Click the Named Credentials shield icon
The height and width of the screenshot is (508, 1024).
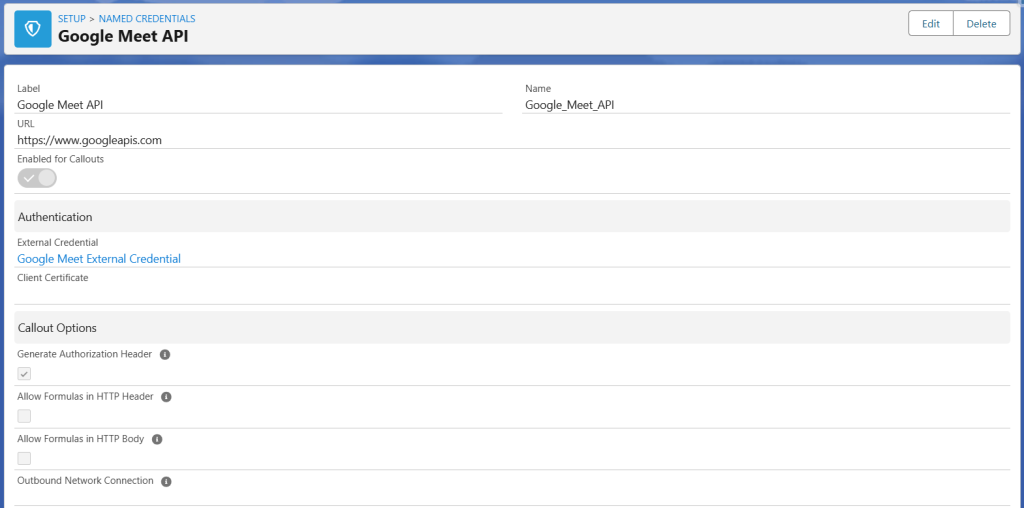(33, 28)
